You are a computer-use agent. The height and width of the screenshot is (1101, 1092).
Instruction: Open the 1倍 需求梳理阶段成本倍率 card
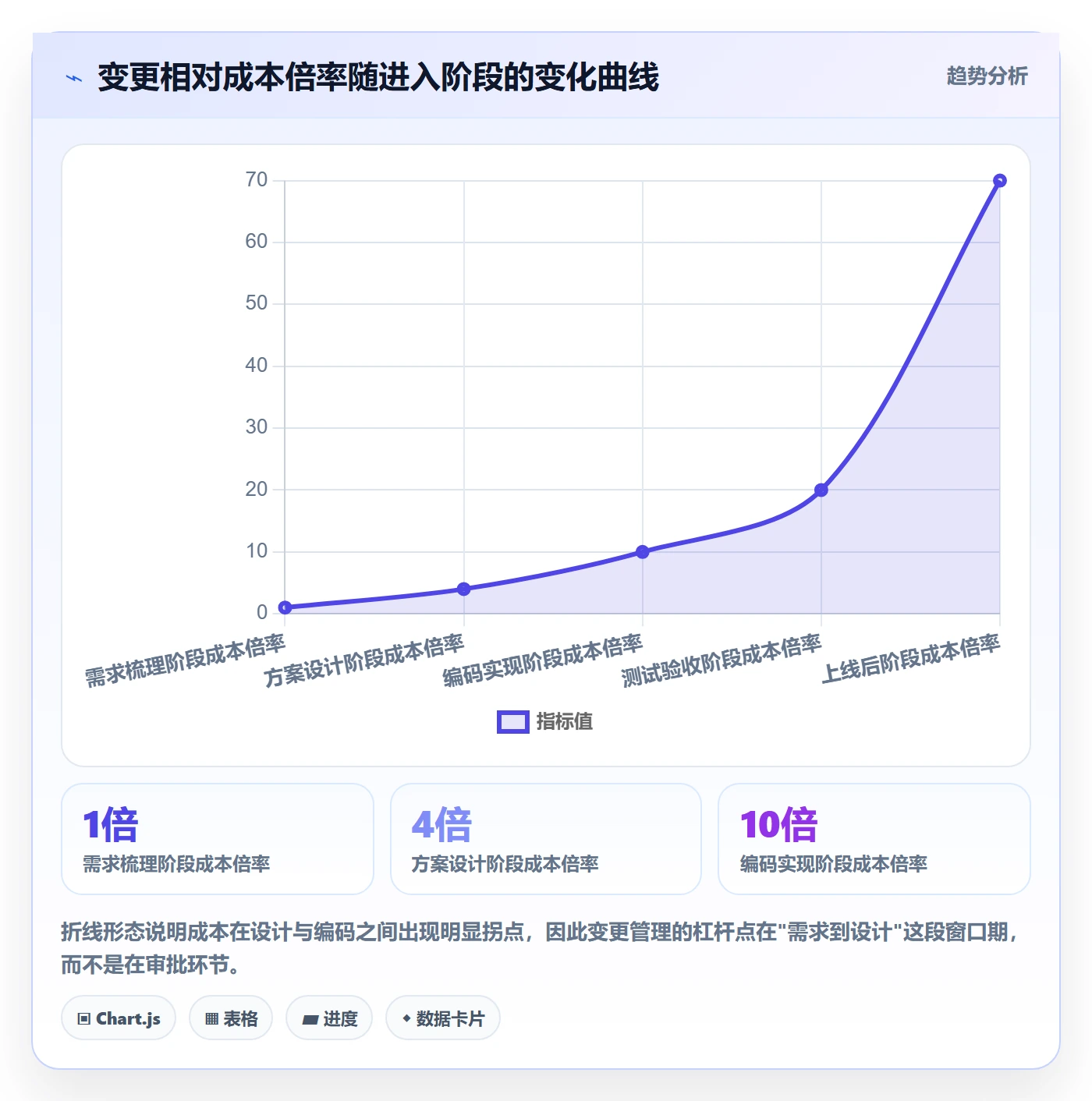click(x=218, y=839)
